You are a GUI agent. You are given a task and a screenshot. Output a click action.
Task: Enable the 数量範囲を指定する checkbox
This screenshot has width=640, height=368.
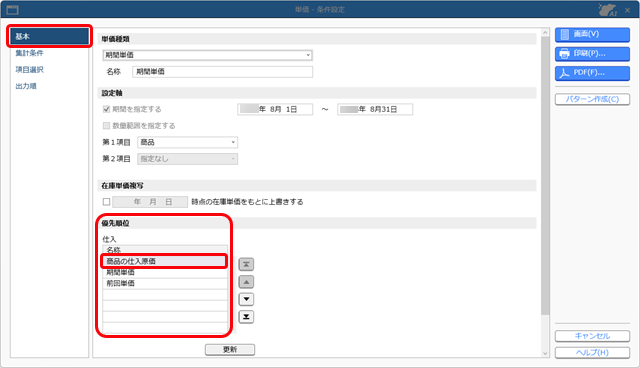pyautogui.click(x=107, y=125)
